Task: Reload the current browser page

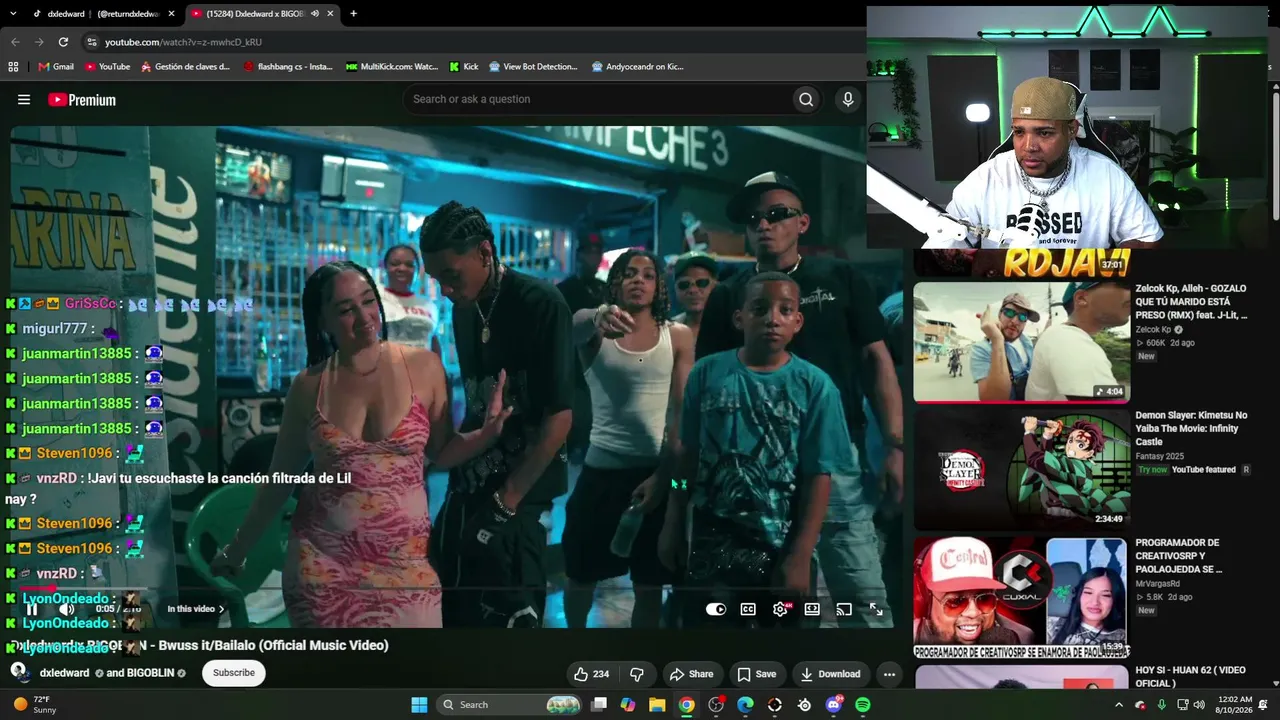Action: pyautogui.click(x=63, y=42)
